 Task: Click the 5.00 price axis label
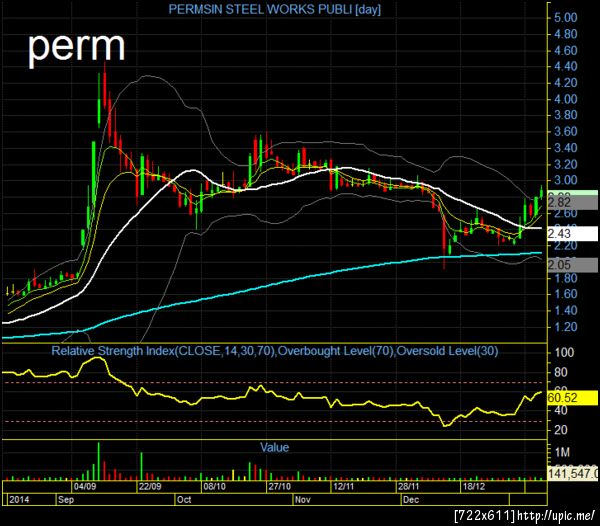tap(565, 18)
